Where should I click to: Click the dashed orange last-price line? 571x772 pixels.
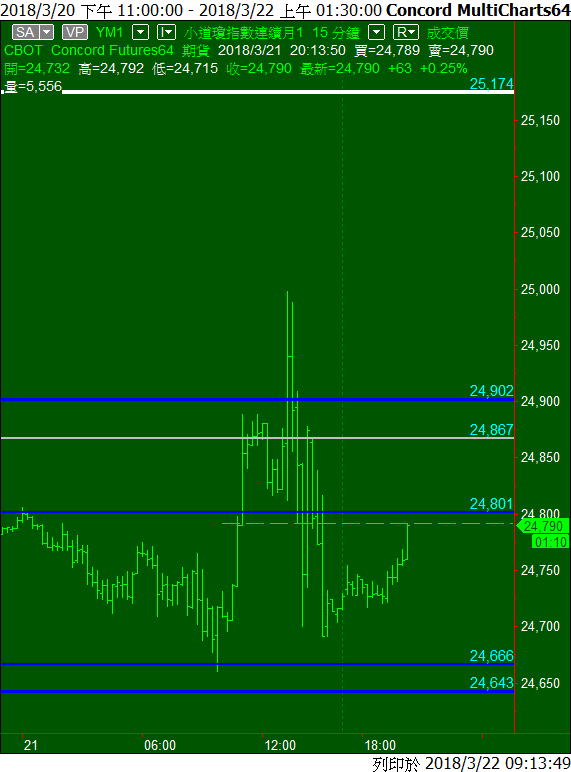368,523
